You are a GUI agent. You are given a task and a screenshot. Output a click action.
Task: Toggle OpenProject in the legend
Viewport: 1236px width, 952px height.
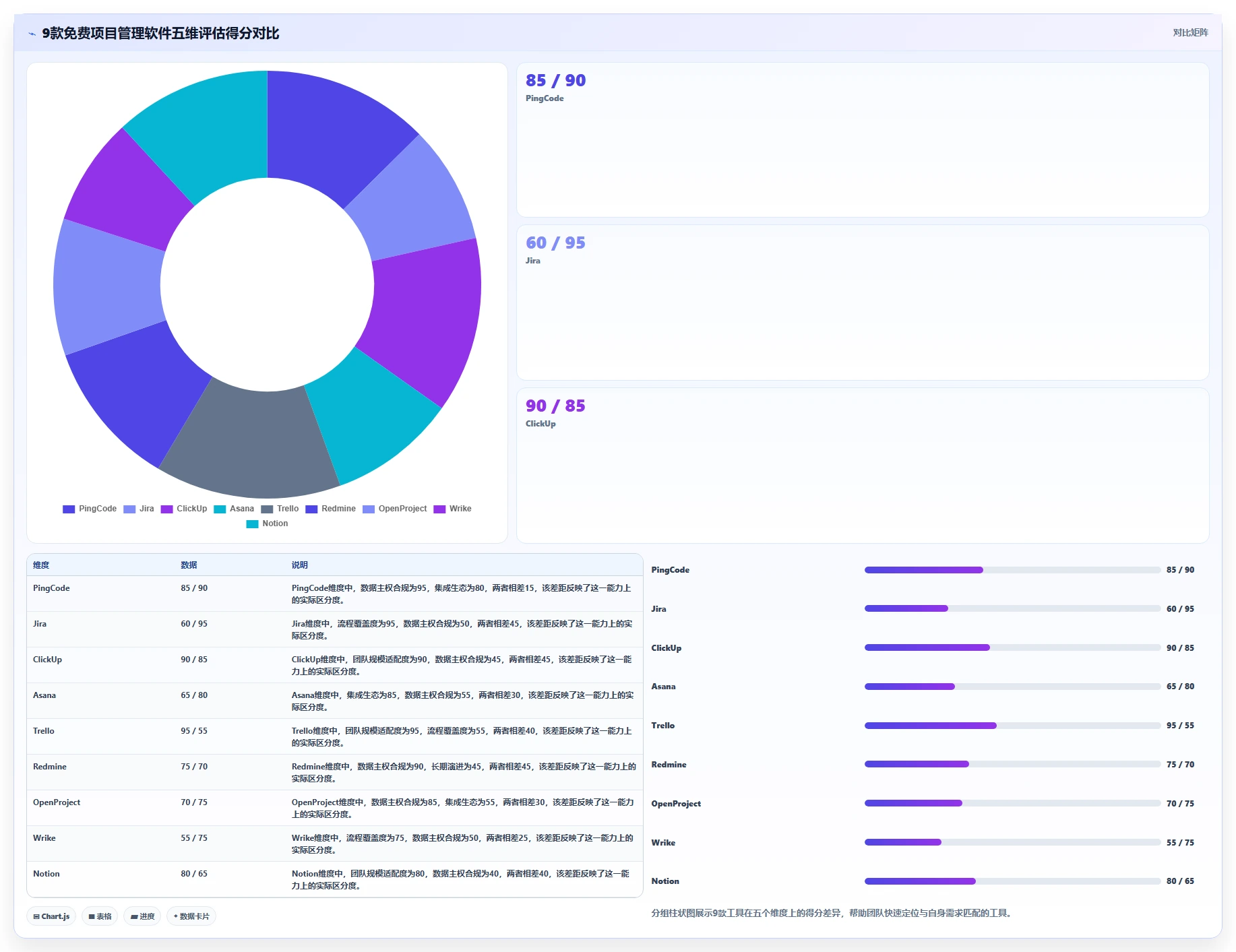point(394,509)
